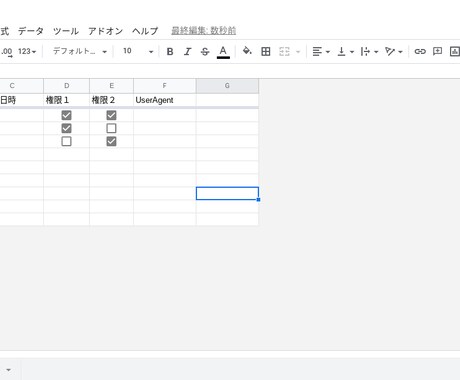Screen dimensions: 460x380
Task: Uncheck 権限1 checkbox in first data row
Action: 66,115
